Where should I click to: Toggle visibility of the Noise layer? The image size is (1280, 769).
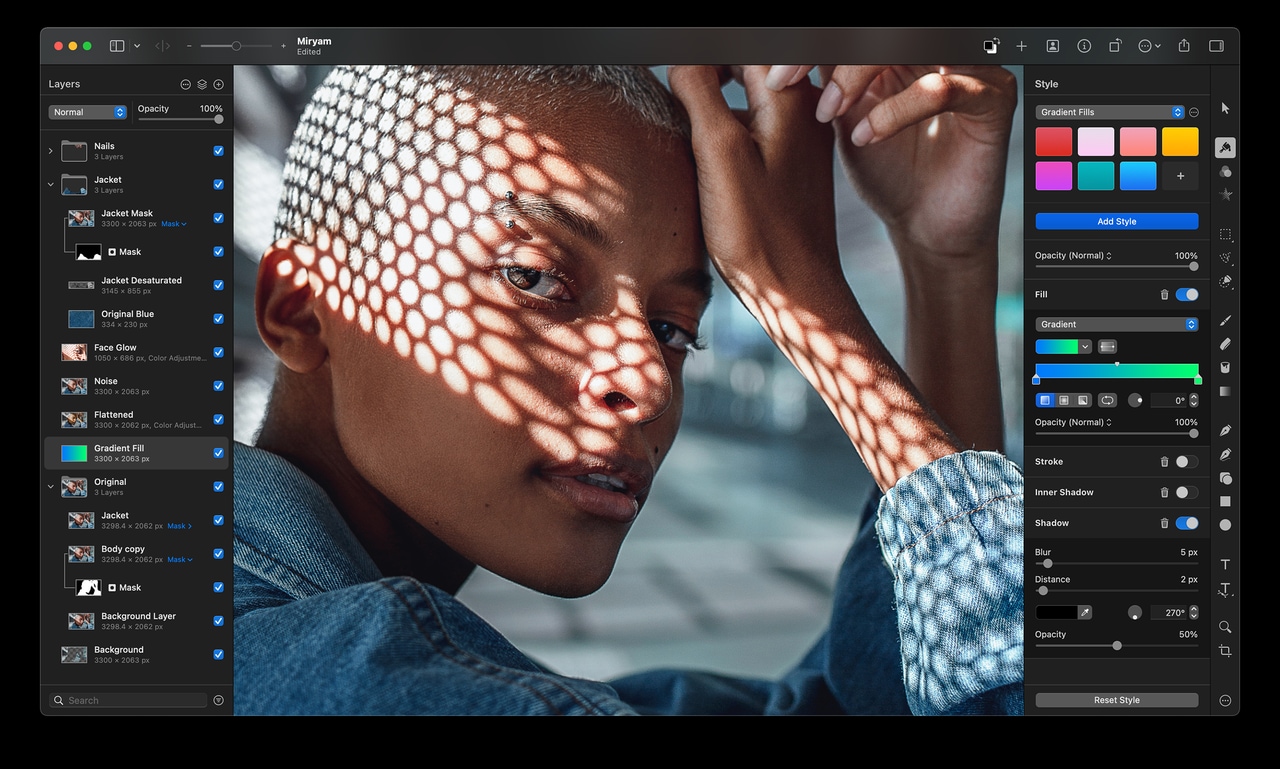[x=218, y=385]
